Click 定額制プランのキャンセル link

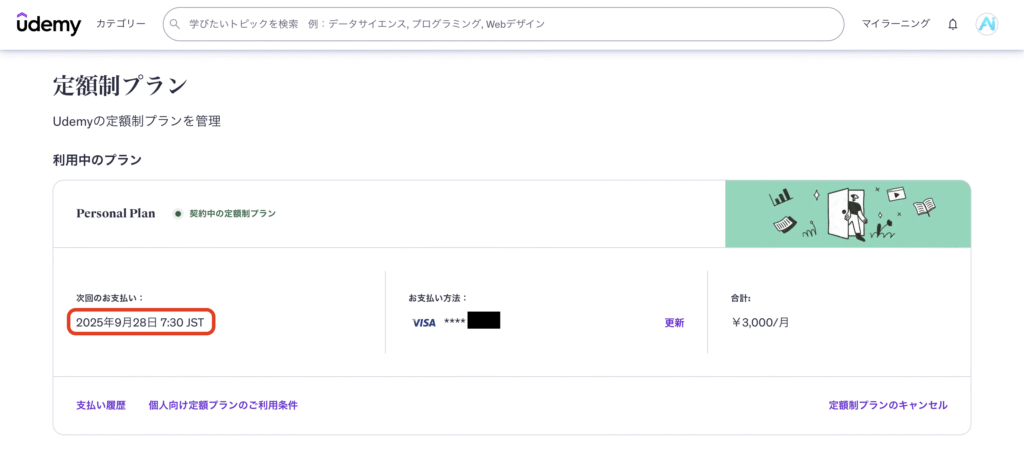pyautogui.click(x=888, y=405)
